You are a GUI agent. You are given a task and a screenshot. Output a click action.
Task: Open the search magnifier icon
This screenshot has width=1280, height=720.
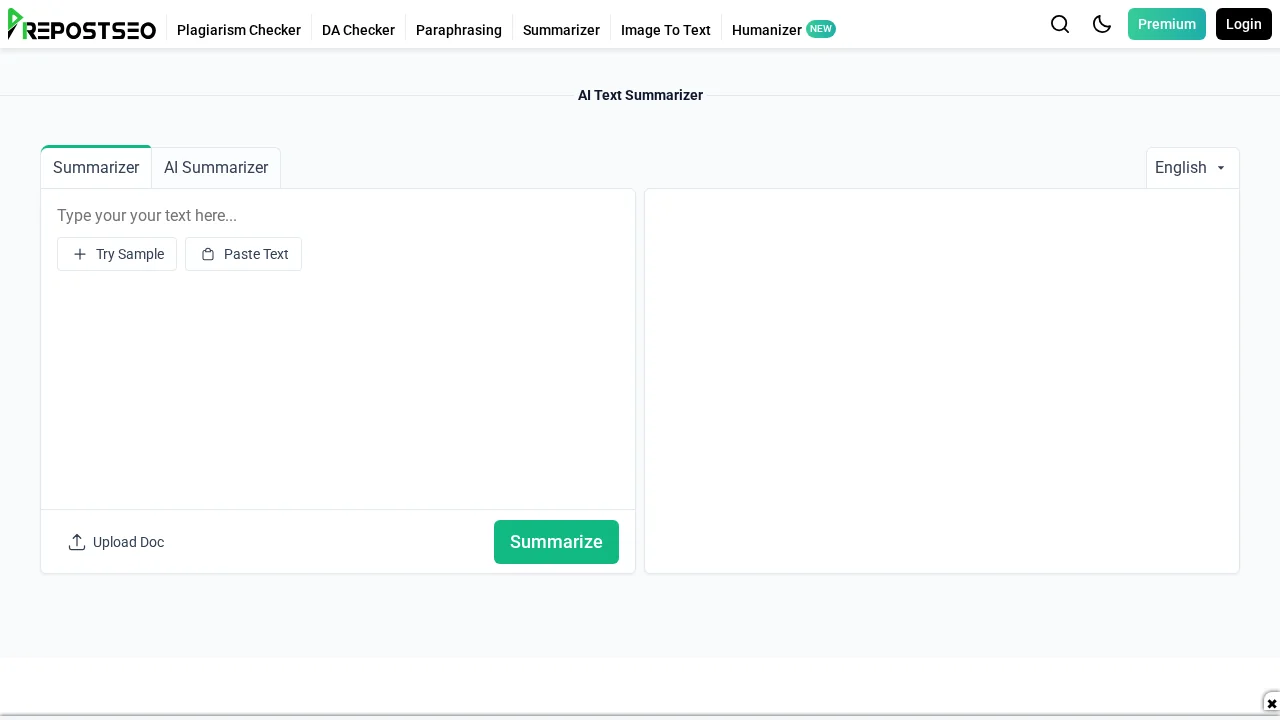(x=1060, y=24)
